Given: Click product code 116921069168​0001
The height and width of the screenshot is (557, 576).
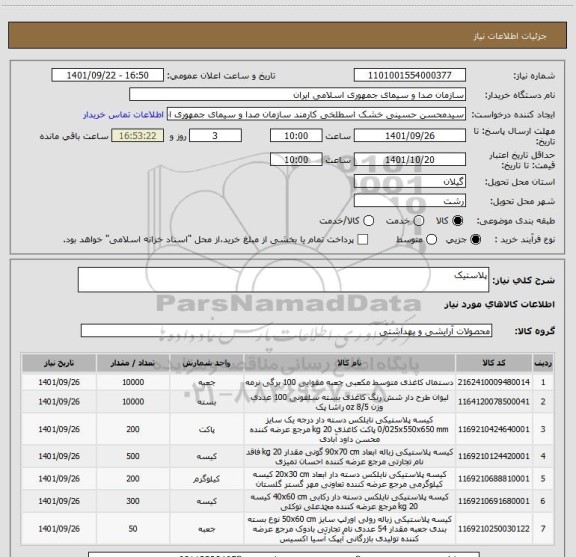Looking at the screenshot, I should pyautogui.click(x=494, y=501).
